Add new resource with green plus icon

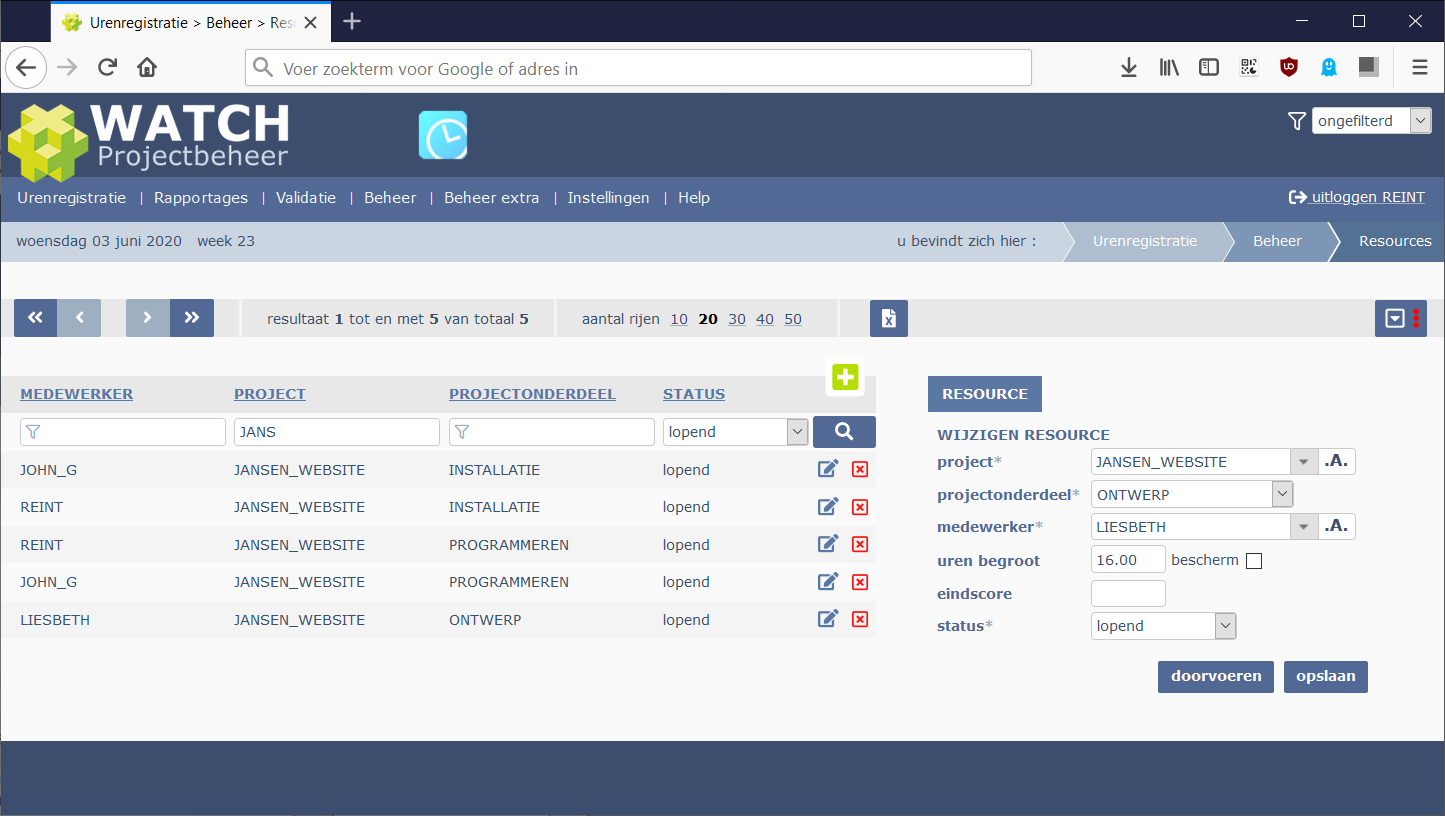[845, 377]
